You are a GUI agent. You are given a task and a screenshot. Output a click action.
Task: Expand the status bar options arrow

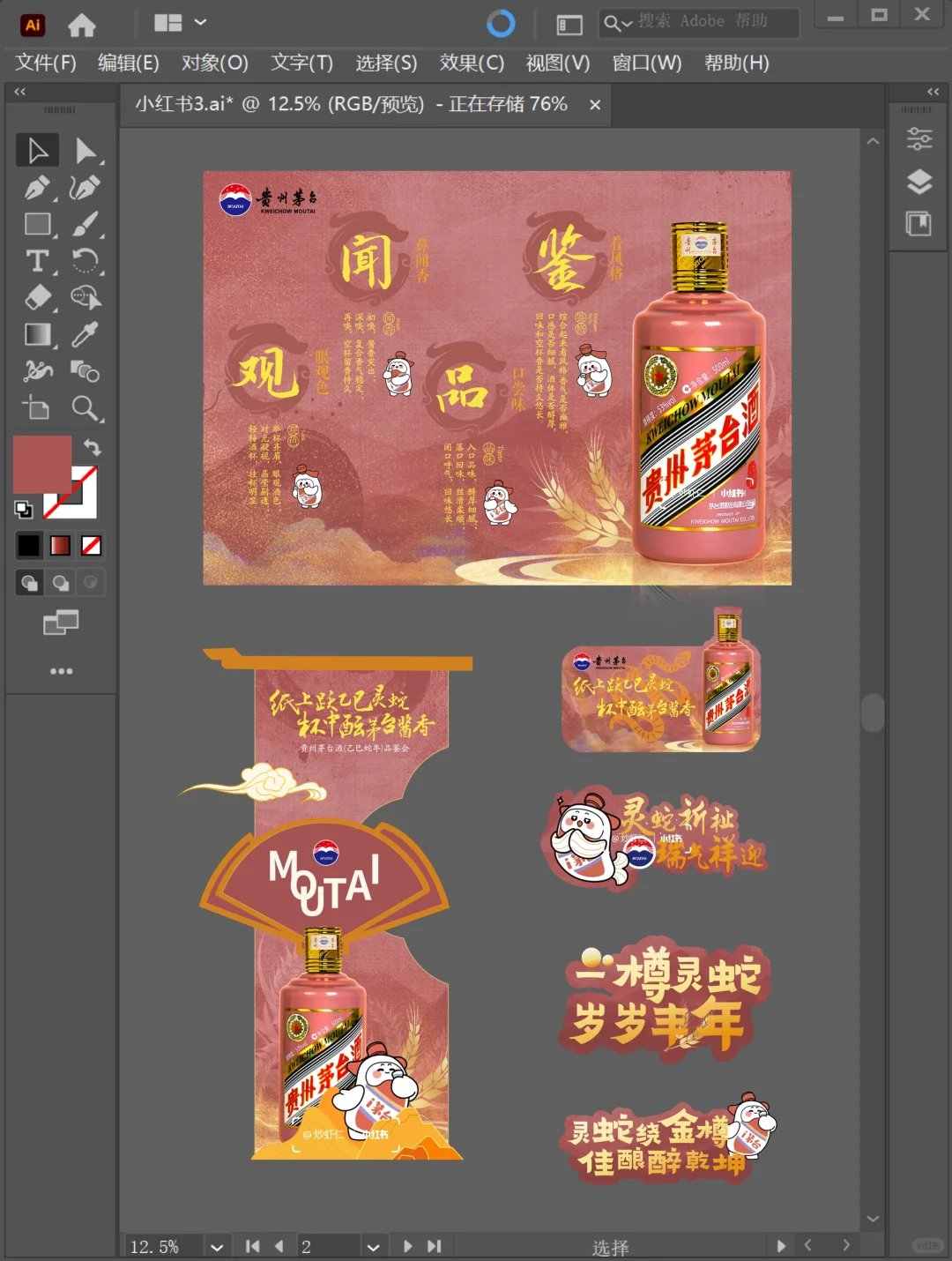click(x=780, y=1245)
